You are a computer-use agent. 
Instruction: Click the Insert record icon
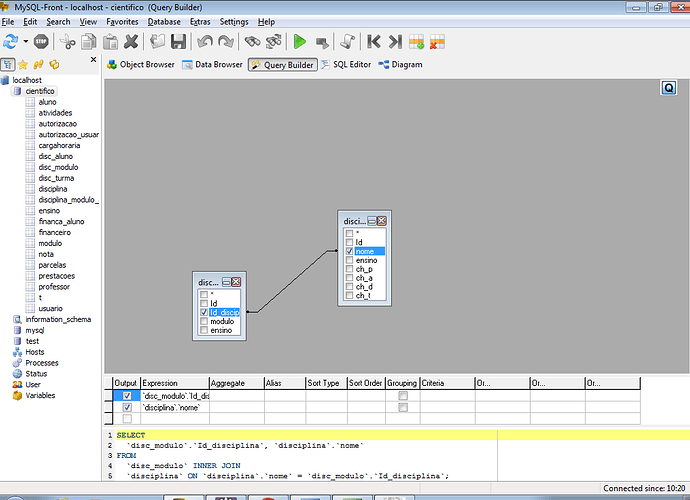416,42
